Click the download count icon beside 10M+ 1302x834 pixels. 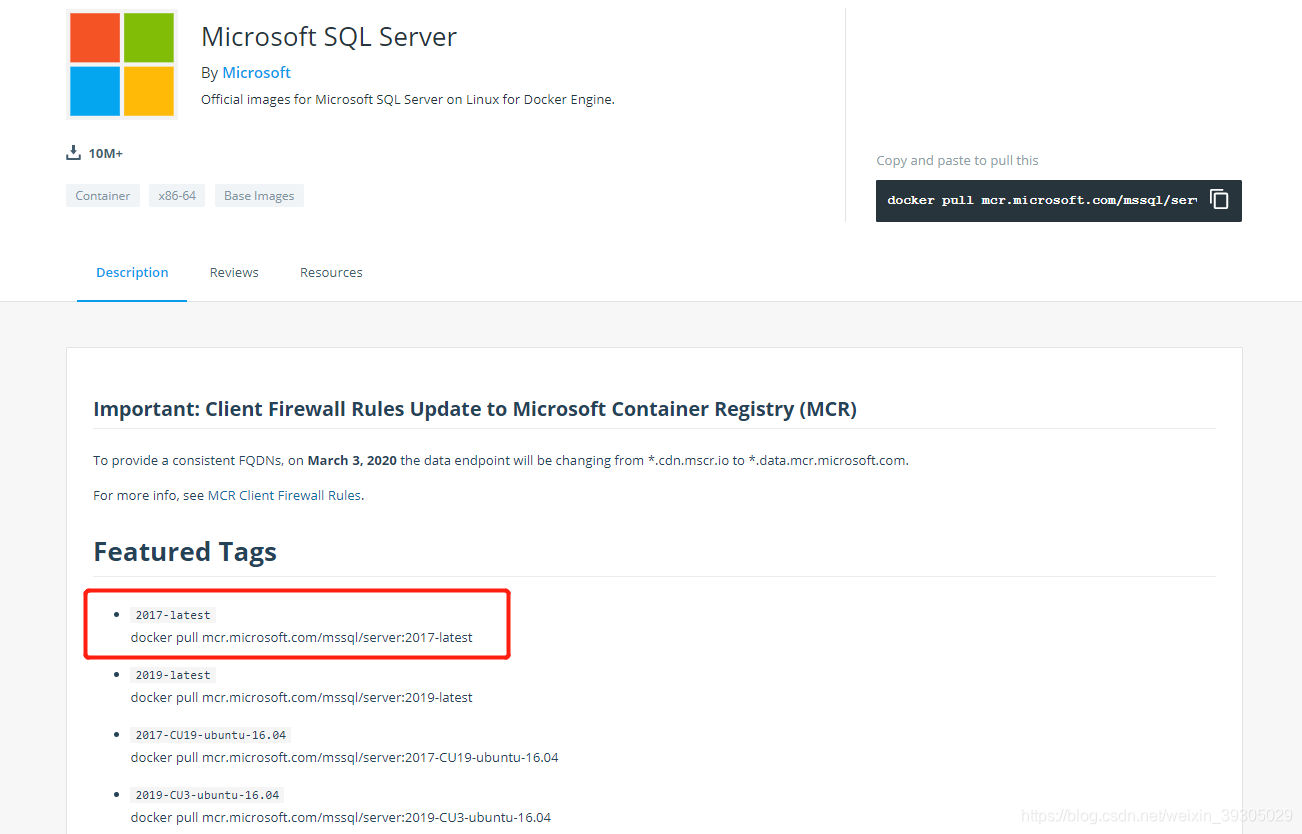click(73, 153)
